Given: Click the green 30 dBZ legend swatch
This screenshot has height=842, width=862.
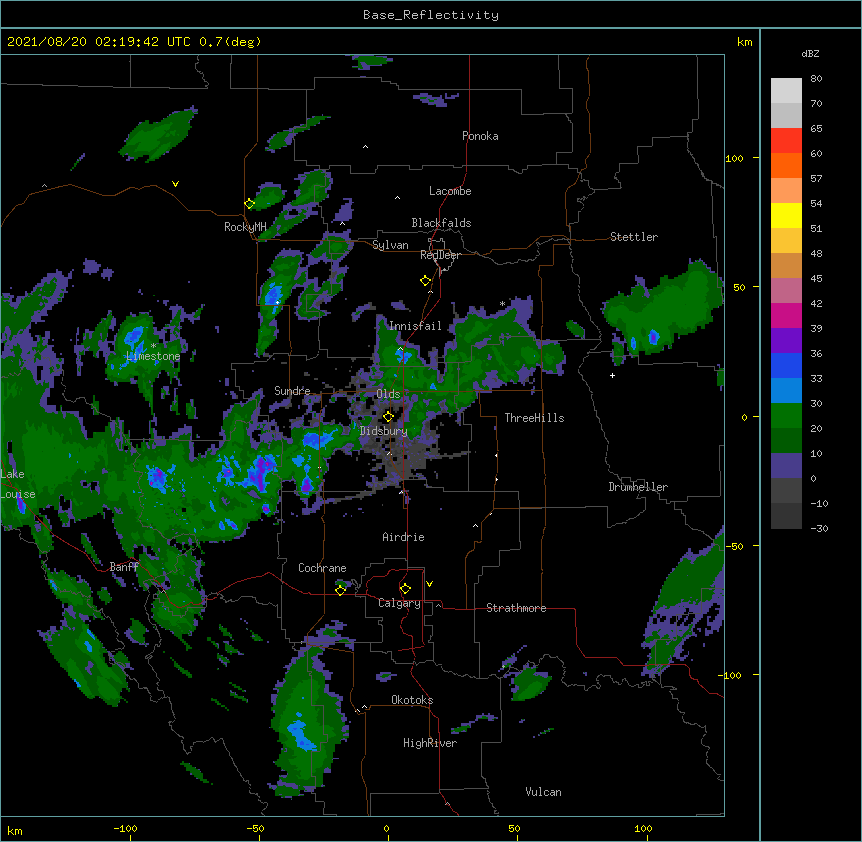Looking at the screenshot, I should (x=786, y=416).
